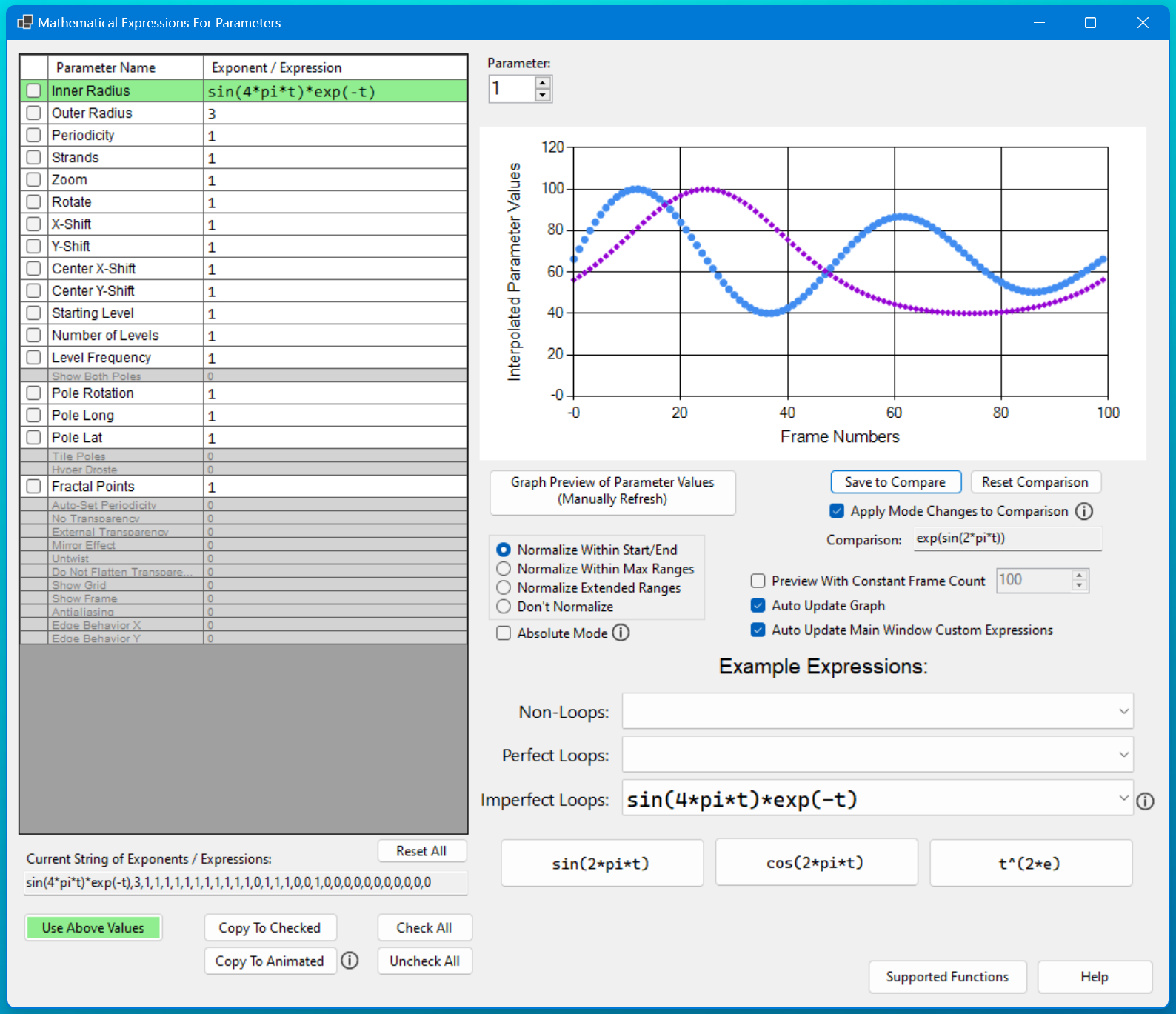Click info icon next to Copy To Animated
Screen dimensions: 1176x1014
click(x=350, y=961)
